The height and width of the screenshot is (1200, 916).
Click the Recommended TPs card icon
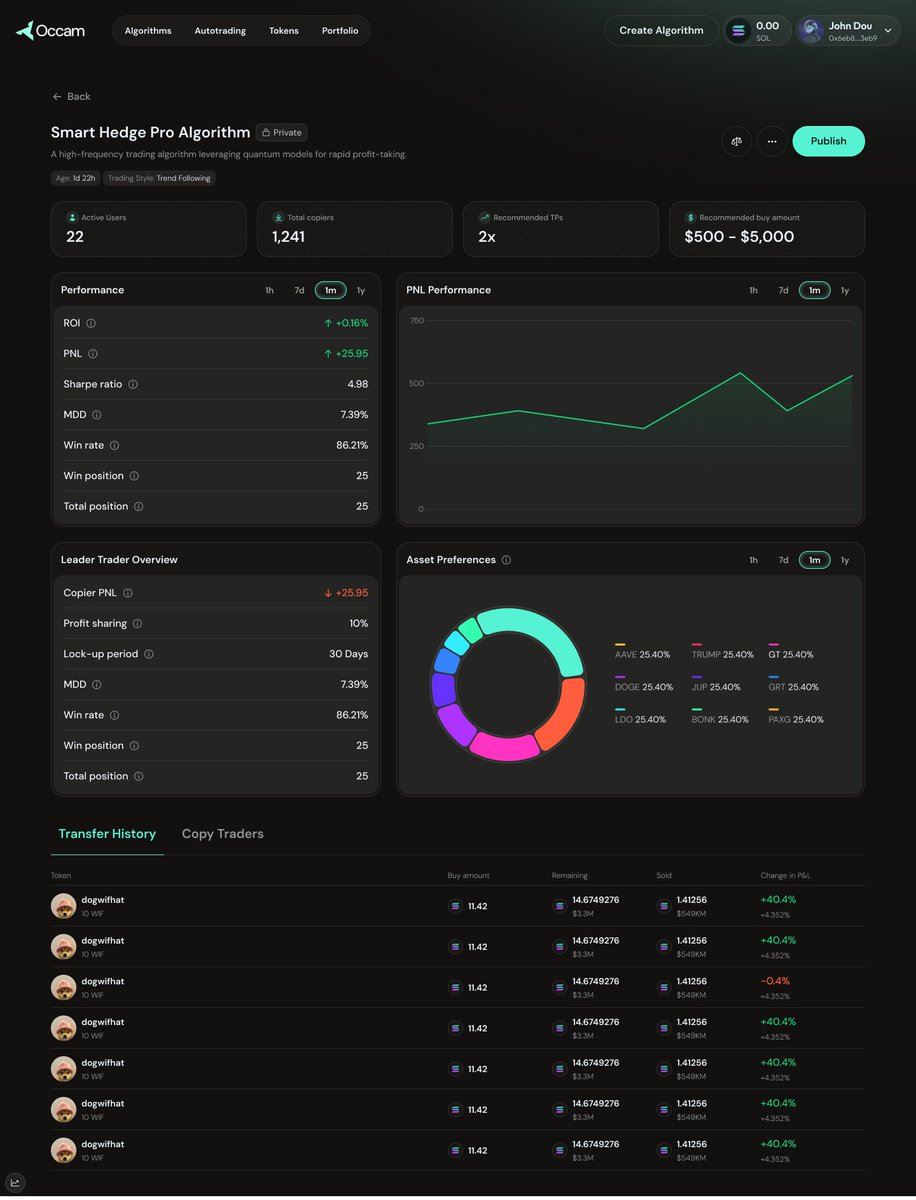484,217
